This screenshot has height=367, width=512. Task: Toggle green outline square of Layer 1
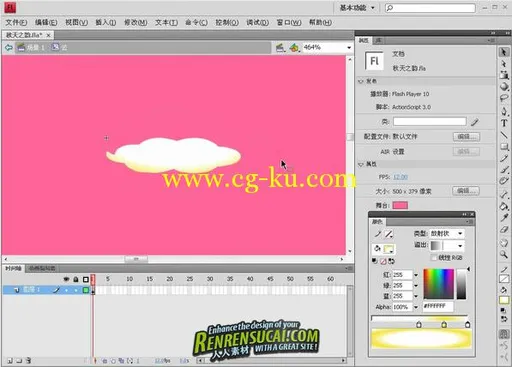tap(86, 290)
